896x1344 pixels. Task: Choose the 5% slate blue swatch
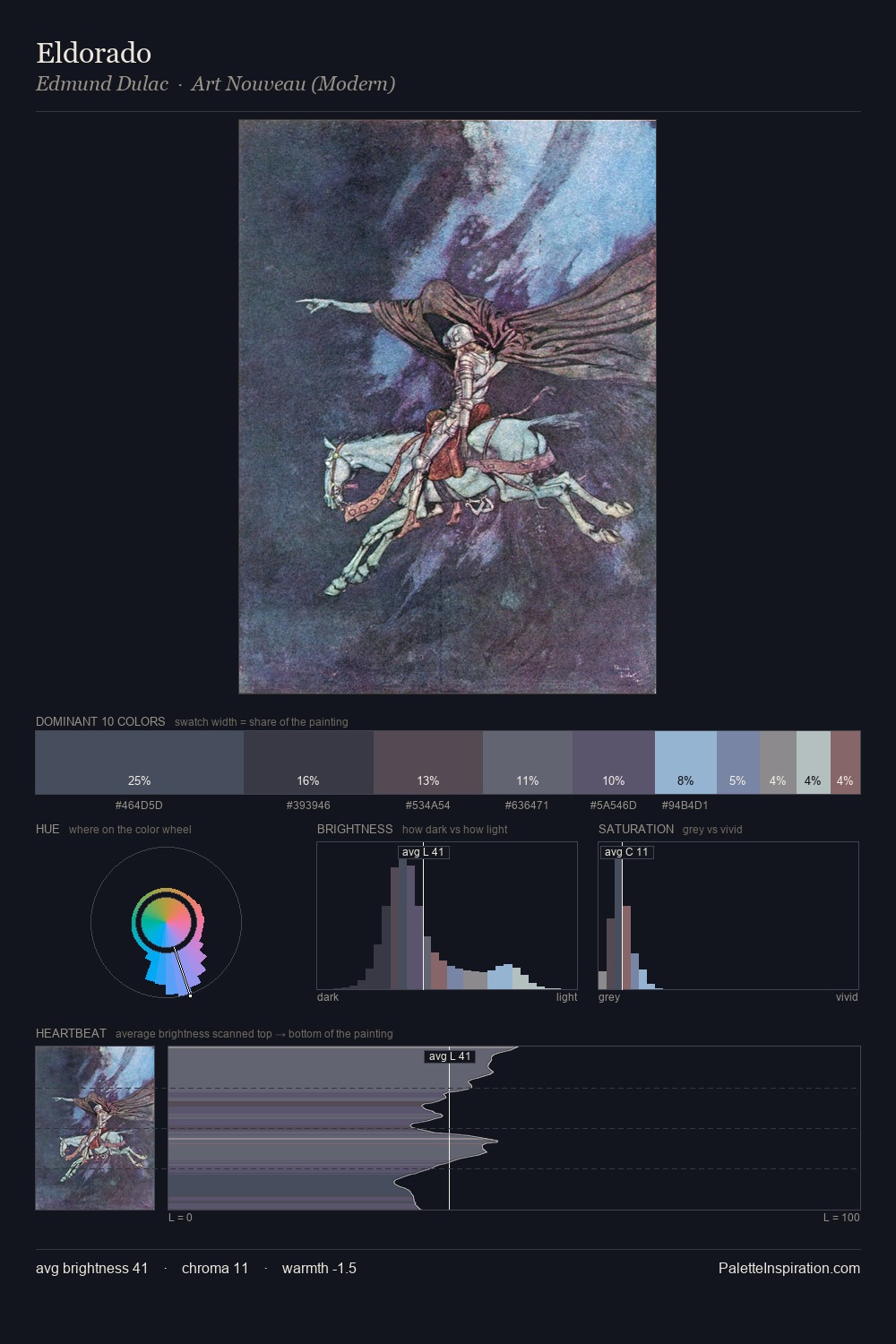click(738, 762)
